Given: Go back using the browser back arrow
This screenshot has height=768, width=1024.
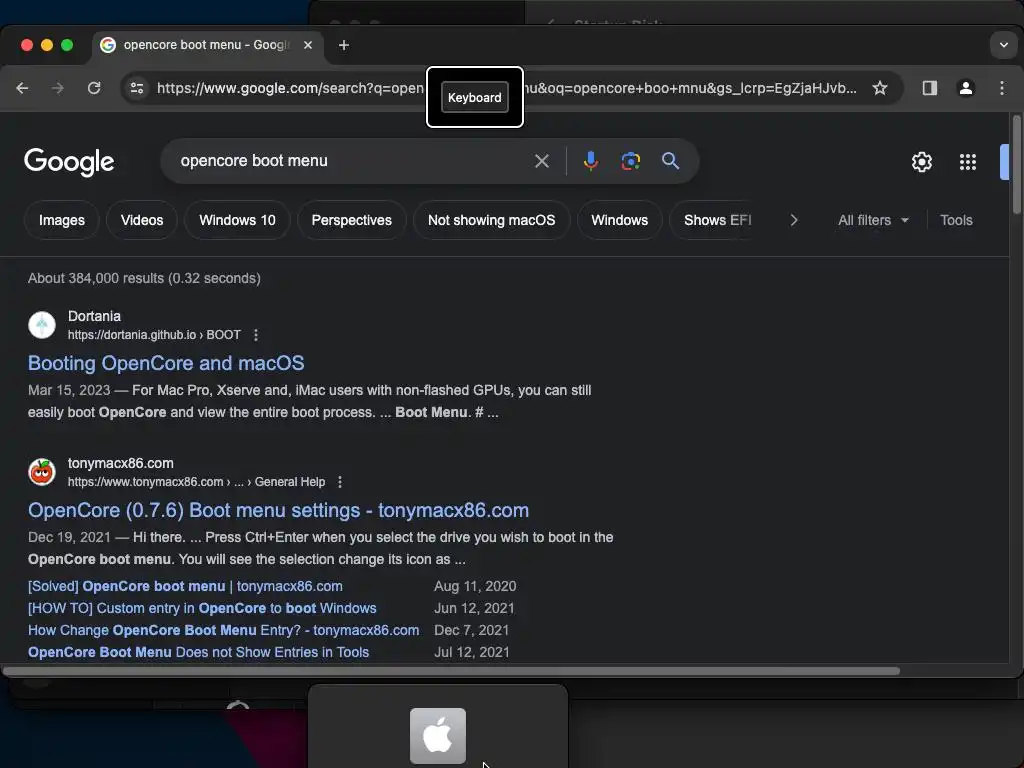Looking at the screenshot, I should pyautogui.click(x=22, y=88).
